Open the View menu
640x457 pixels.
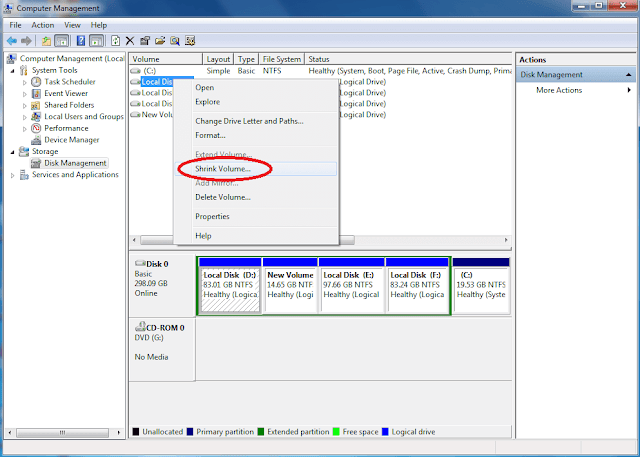[72, 25]
